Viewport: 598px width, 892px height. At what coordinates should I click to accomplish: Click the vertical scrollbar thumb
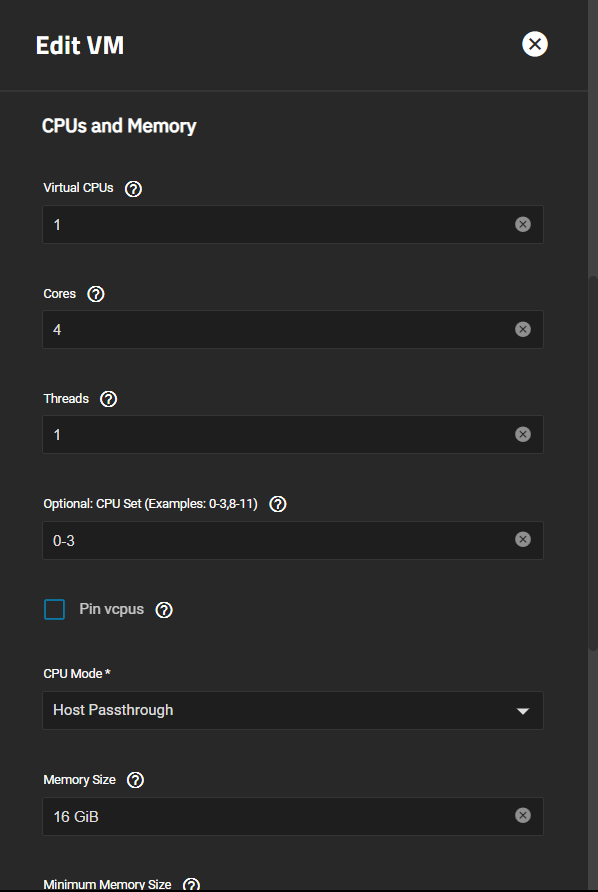point(593,463)
